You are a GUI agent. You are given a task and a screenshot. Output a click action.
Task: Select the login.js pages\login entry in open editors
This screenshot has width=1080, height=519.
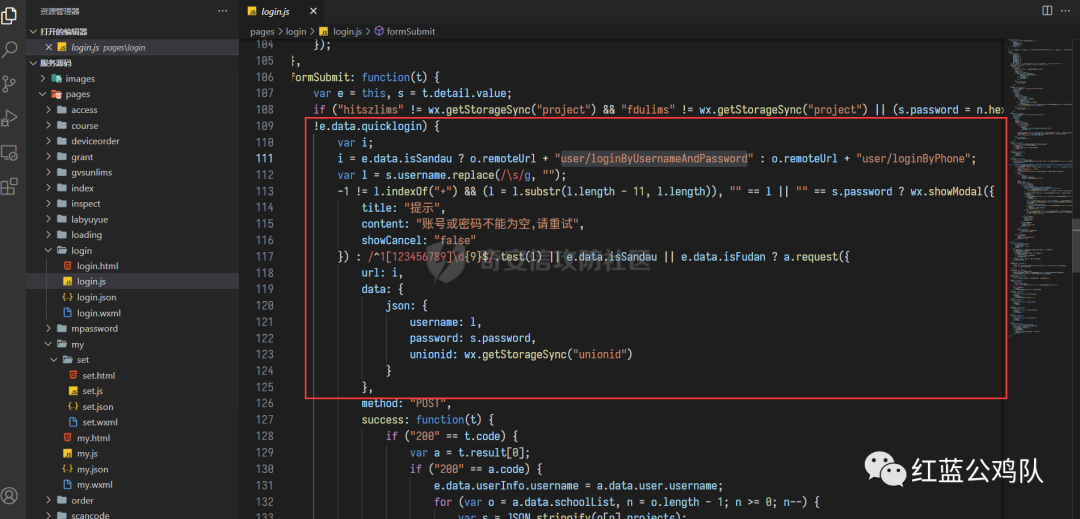point(133,47)
